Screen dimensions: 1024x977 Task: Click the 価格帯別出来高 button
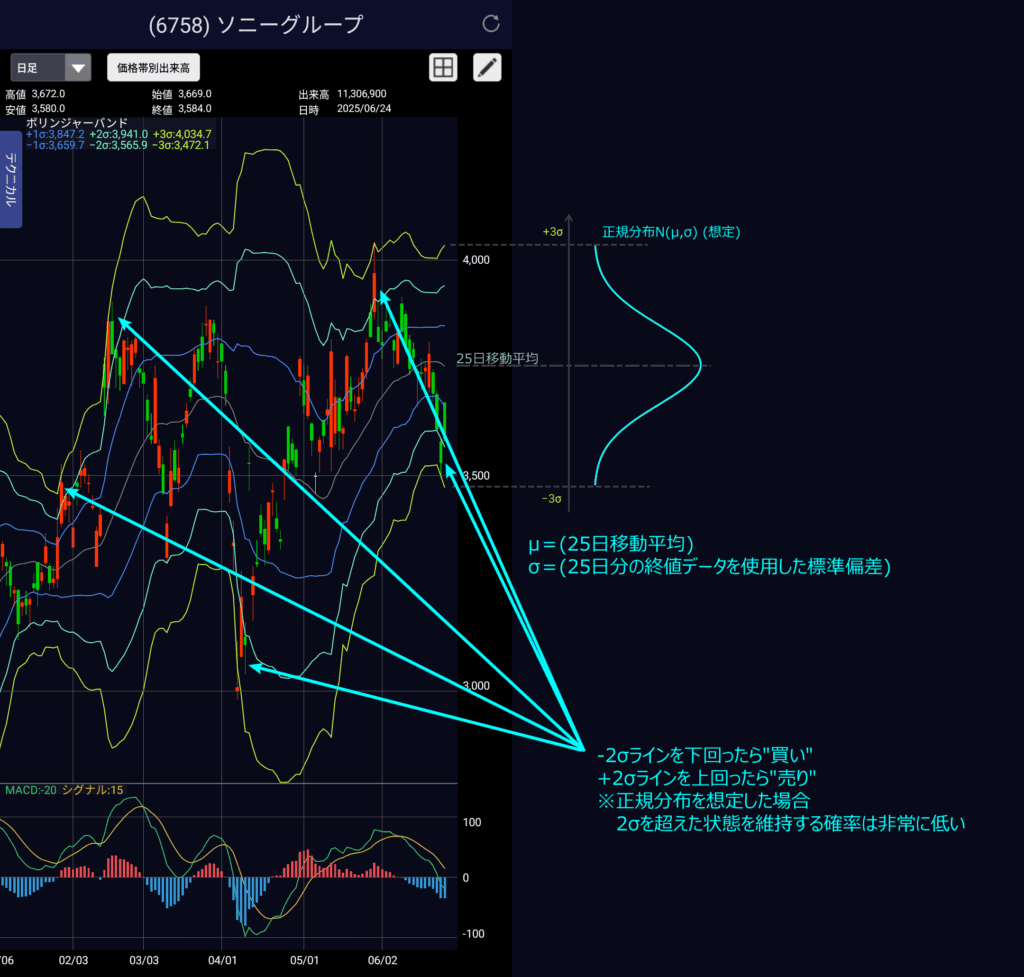coord(153,68)
